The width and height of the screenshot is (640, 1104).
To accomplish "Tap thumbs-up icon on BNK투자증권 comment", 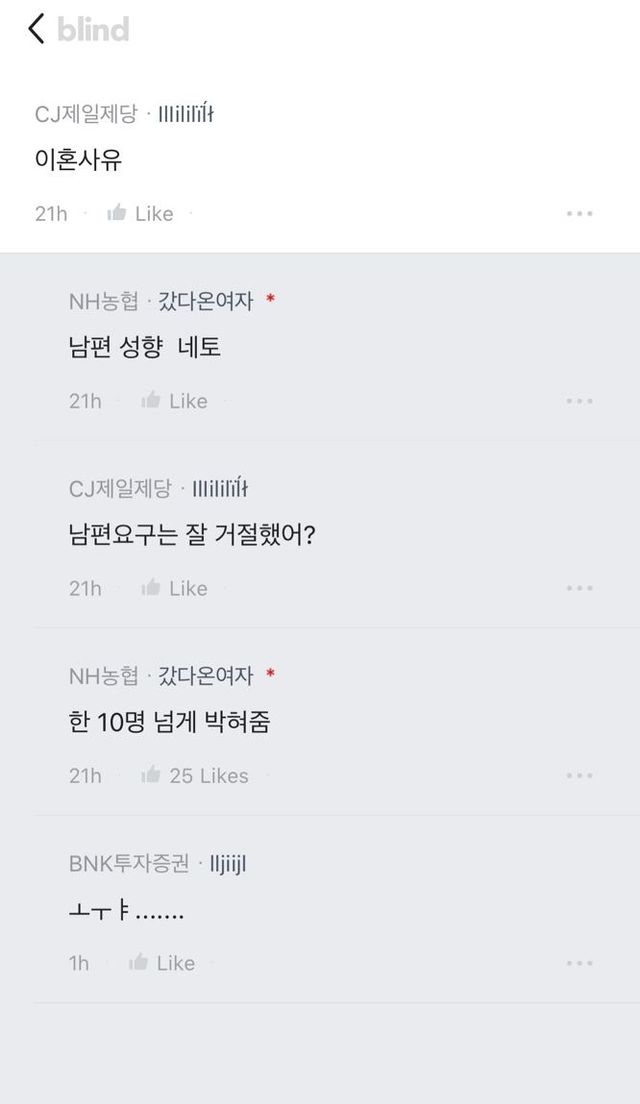I will [x=139, y=962].
